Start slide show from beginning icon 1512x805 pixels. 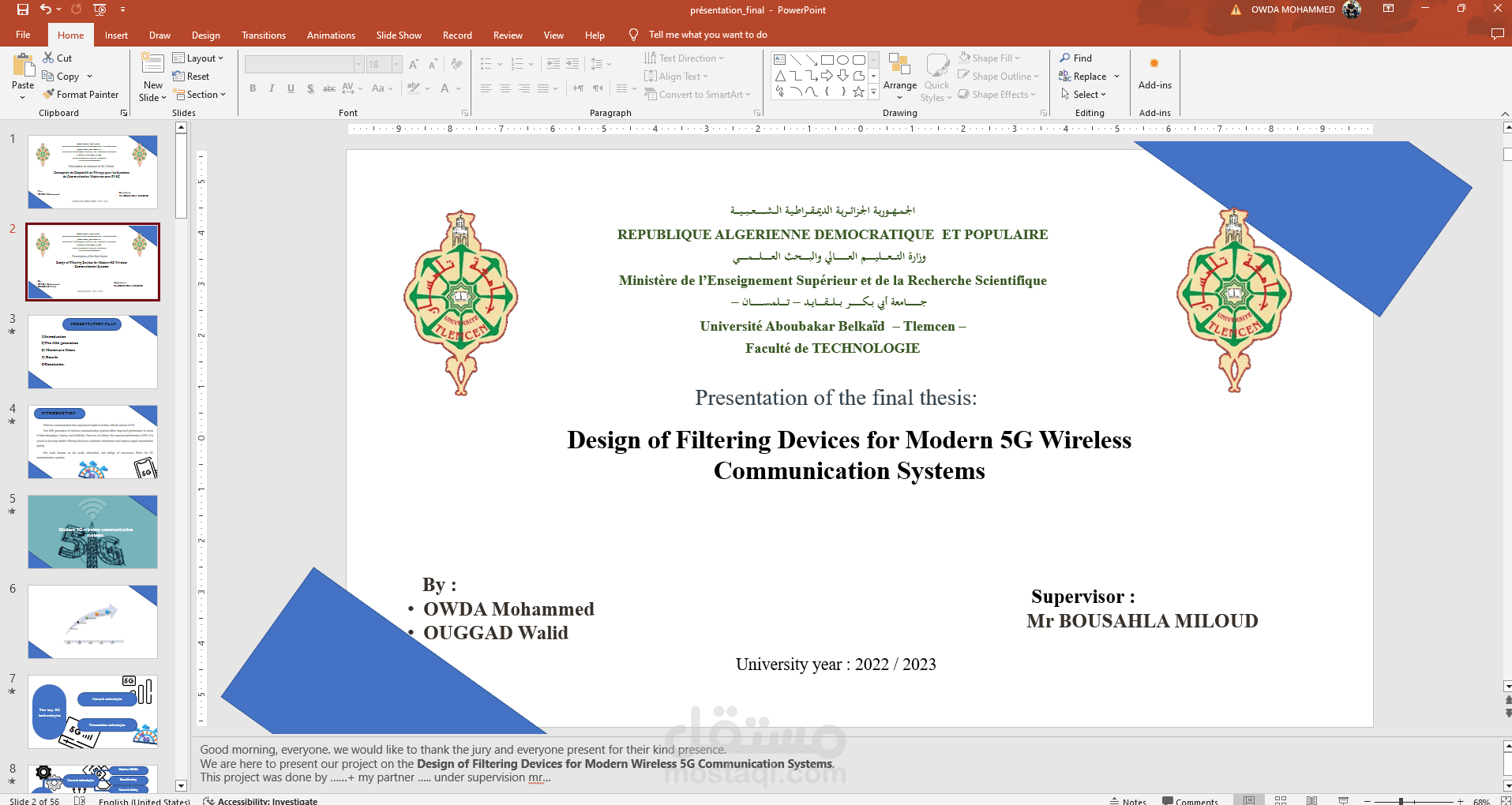pyautogui.click(x=99, y=9)
